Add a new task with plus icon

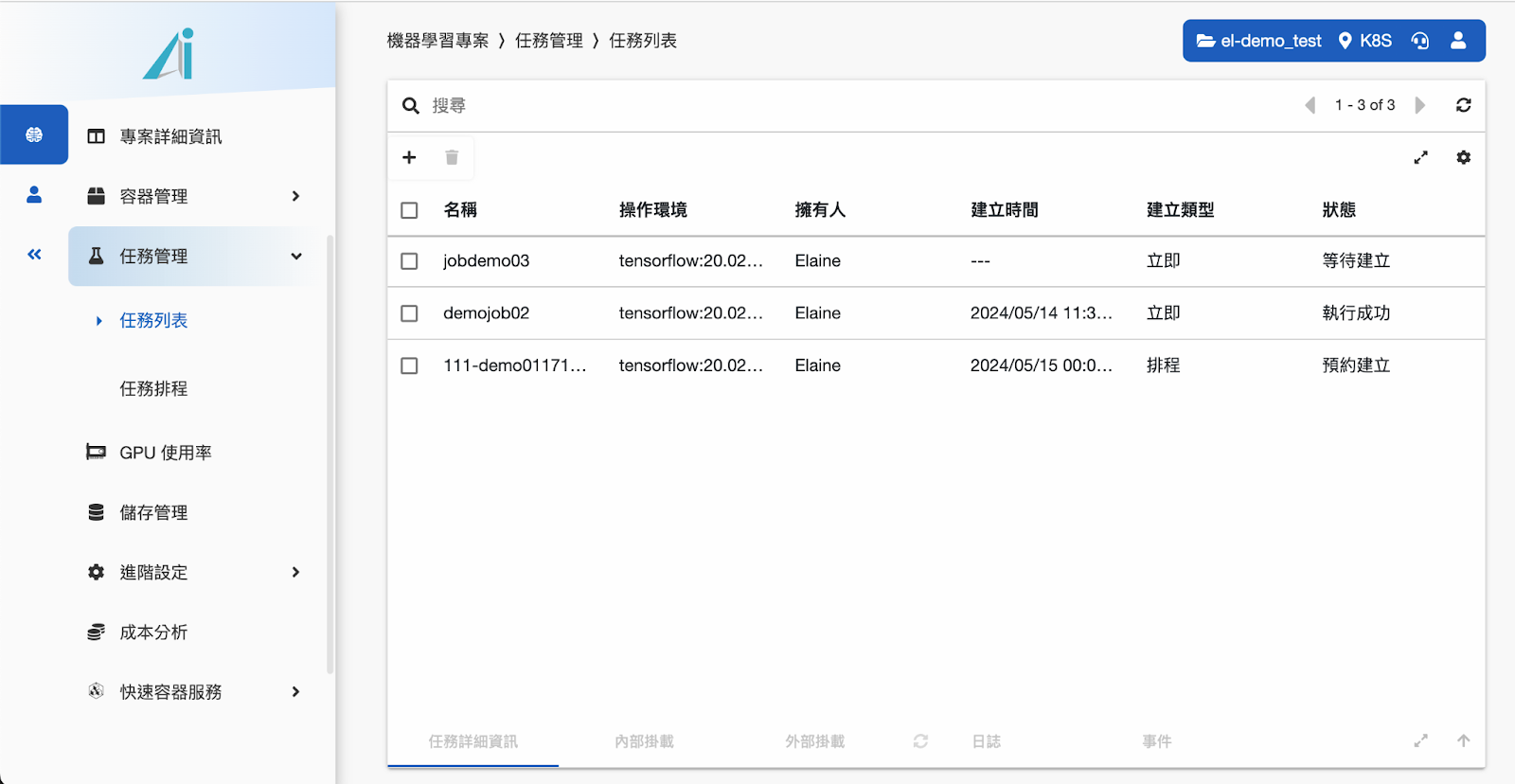(409, 157)
